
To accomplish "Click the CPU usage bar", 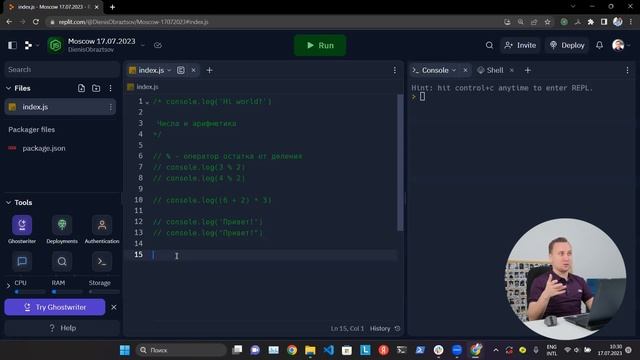I will [x=30, y=292].
